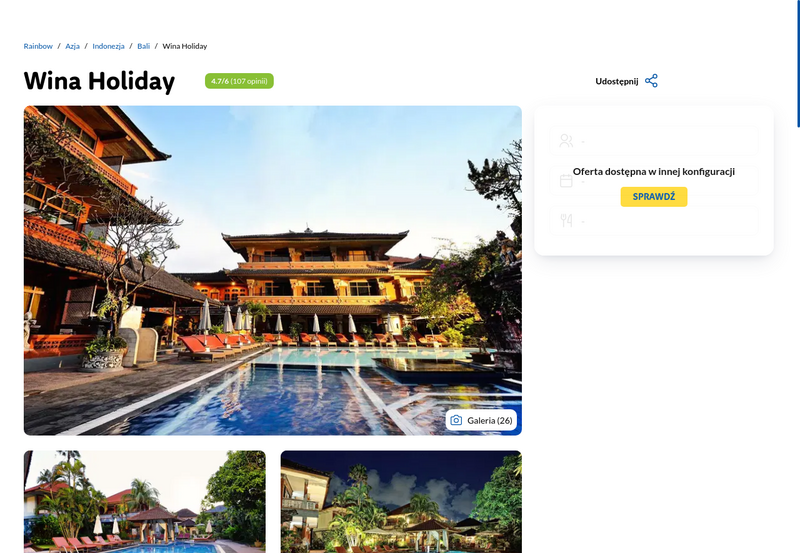Click the guests person icon in the booking panel

(566, 141)
